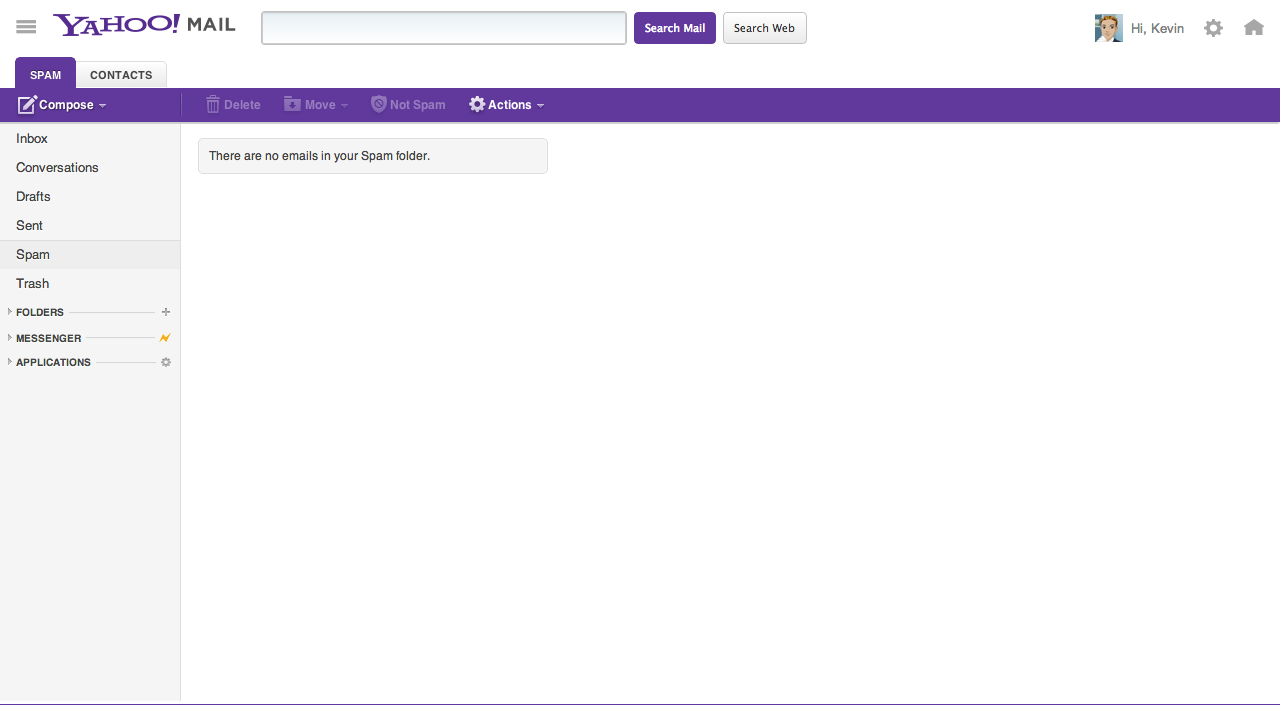The height and width of the screenshot is (705, 1280).
Task: Select the Delete trash icon
Action: (211, 104)
